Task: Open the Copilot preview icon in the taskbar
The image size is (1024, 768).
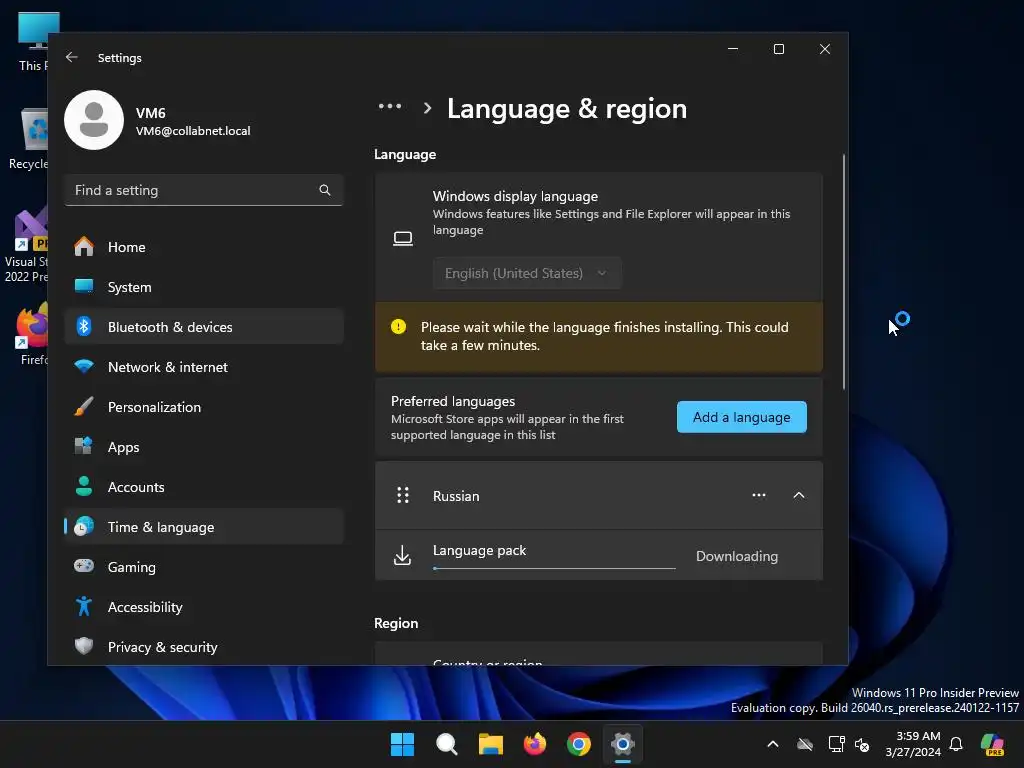Action: 992,744
